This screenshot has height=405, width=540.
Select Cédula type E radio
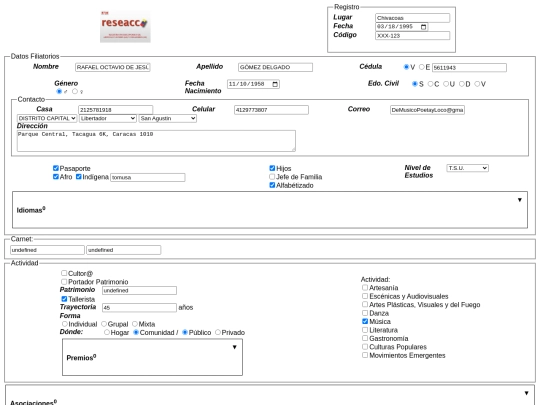click(x=422, y=67)
